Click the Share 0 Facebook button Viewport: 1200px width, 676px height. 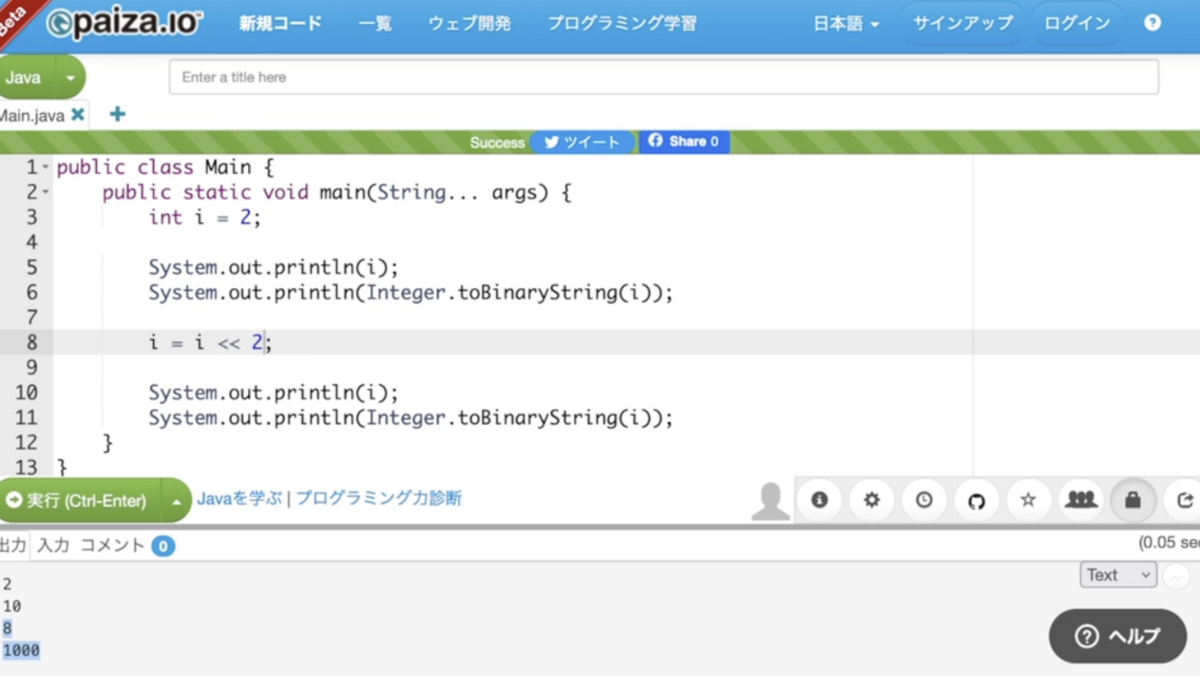684,142
